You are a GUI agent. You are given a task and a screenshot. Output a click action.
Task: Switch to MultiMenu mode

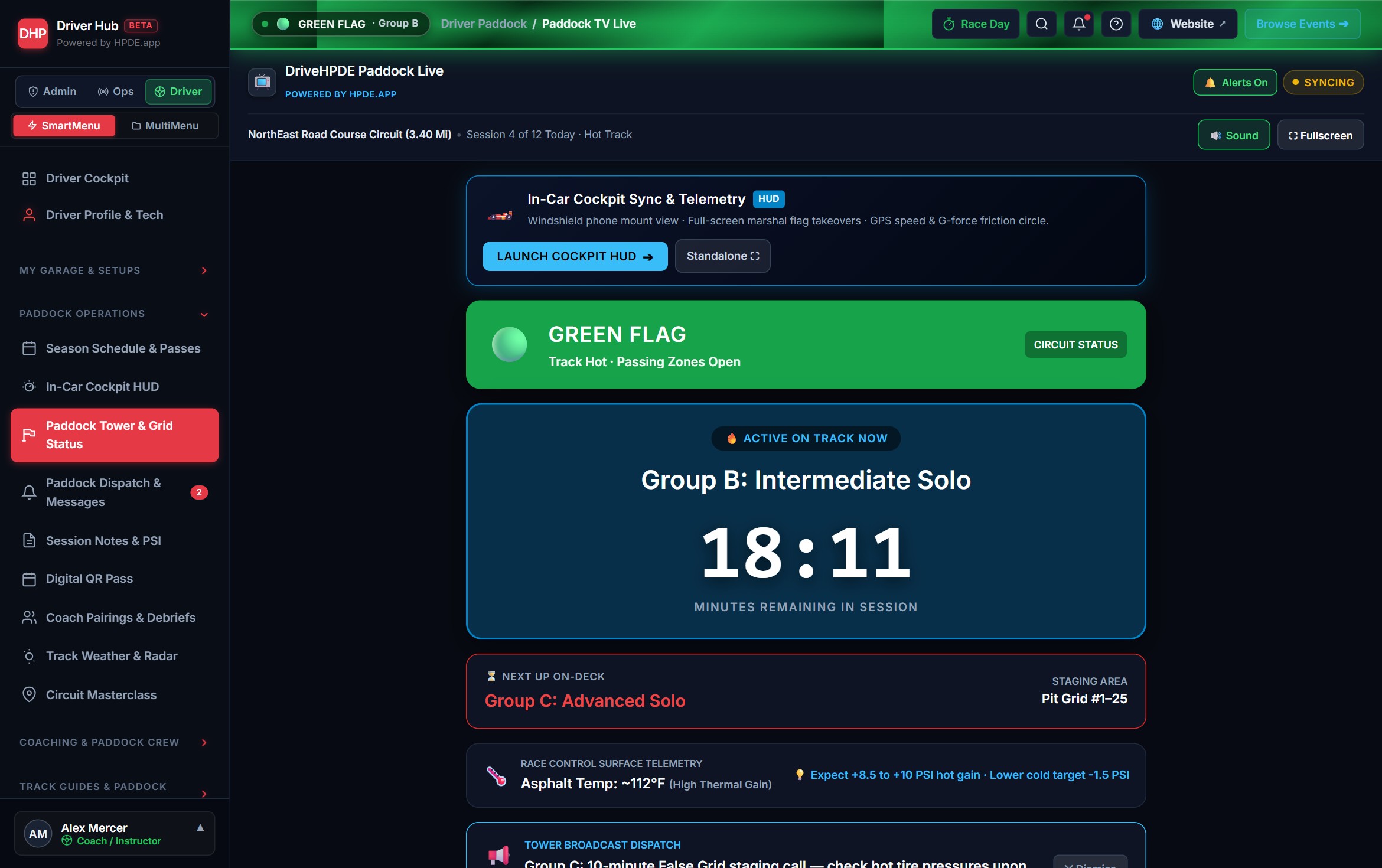coord(165,126)
